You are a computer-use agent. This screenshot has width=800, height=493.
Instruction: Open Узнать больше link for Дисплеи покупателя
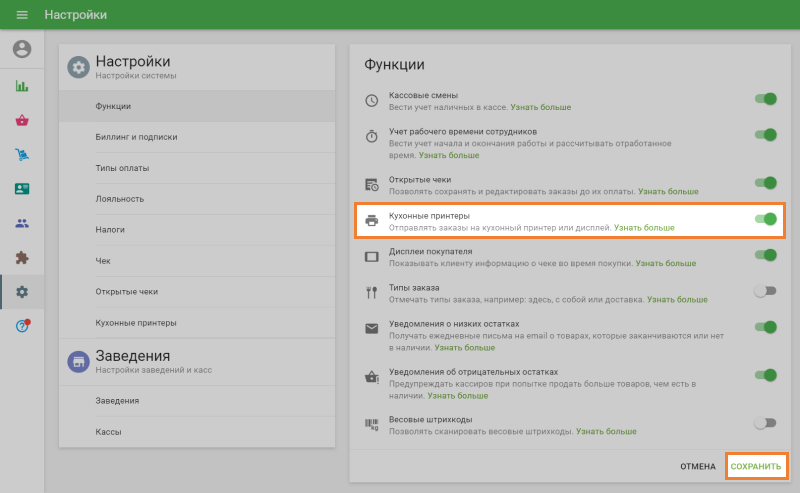666,263
